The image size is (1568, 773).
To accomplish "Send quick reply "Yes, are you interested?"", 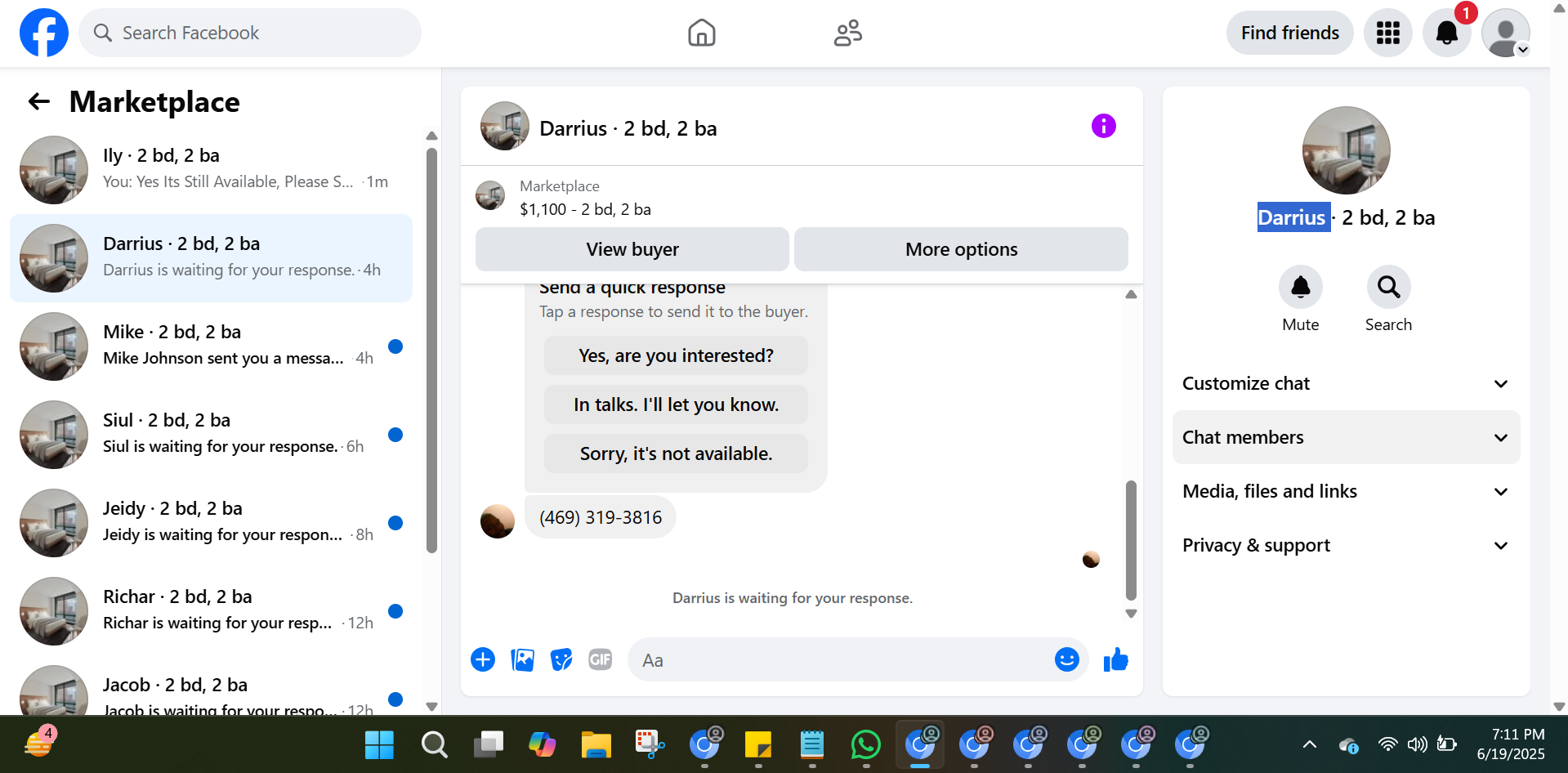I will (676, 355).
